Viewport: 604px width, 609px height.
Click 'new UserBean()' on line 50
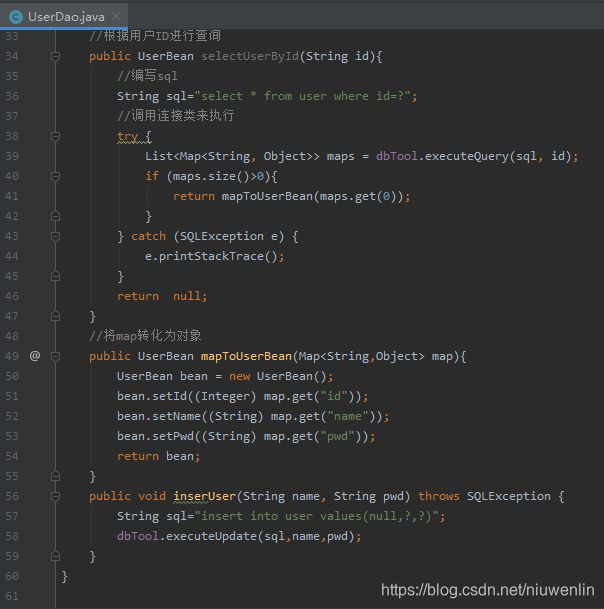coord(278,376)
